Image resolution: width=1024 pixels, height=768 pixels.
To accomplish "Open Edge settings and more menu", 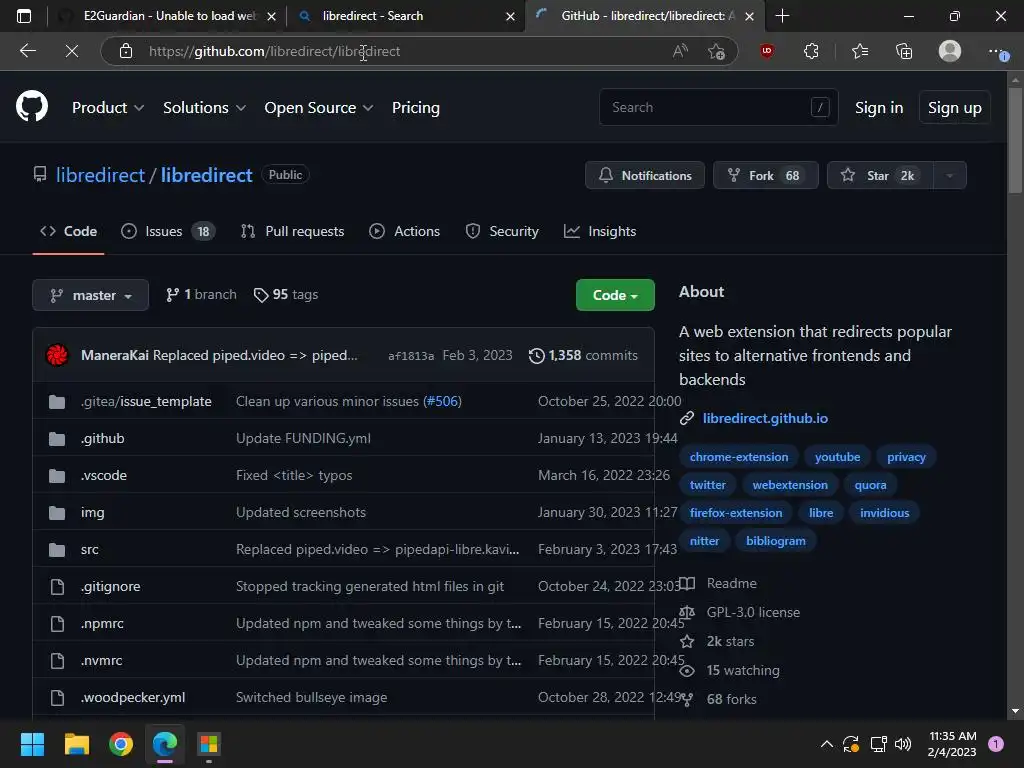I will point(998,51).
